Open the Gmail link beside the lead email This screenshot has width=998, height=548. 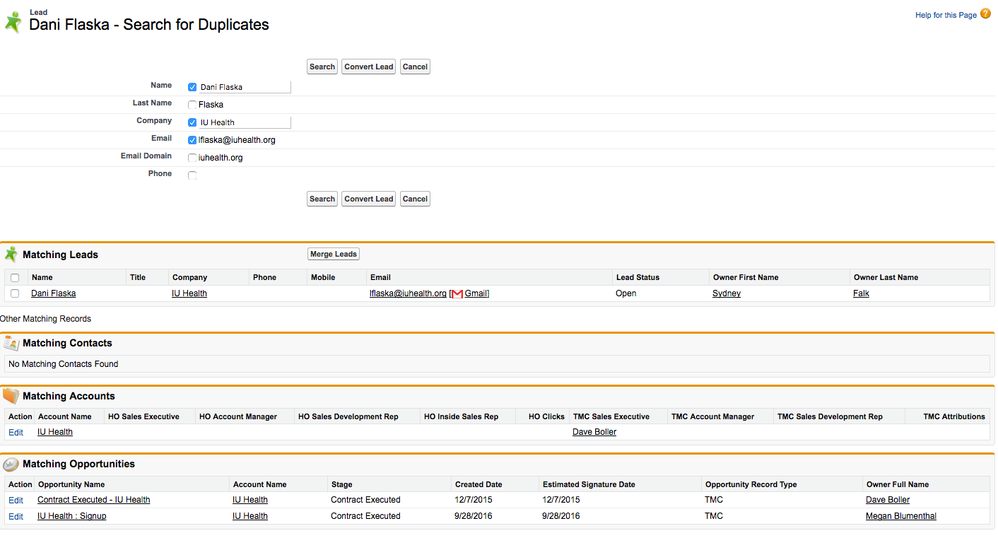[475, 293]
